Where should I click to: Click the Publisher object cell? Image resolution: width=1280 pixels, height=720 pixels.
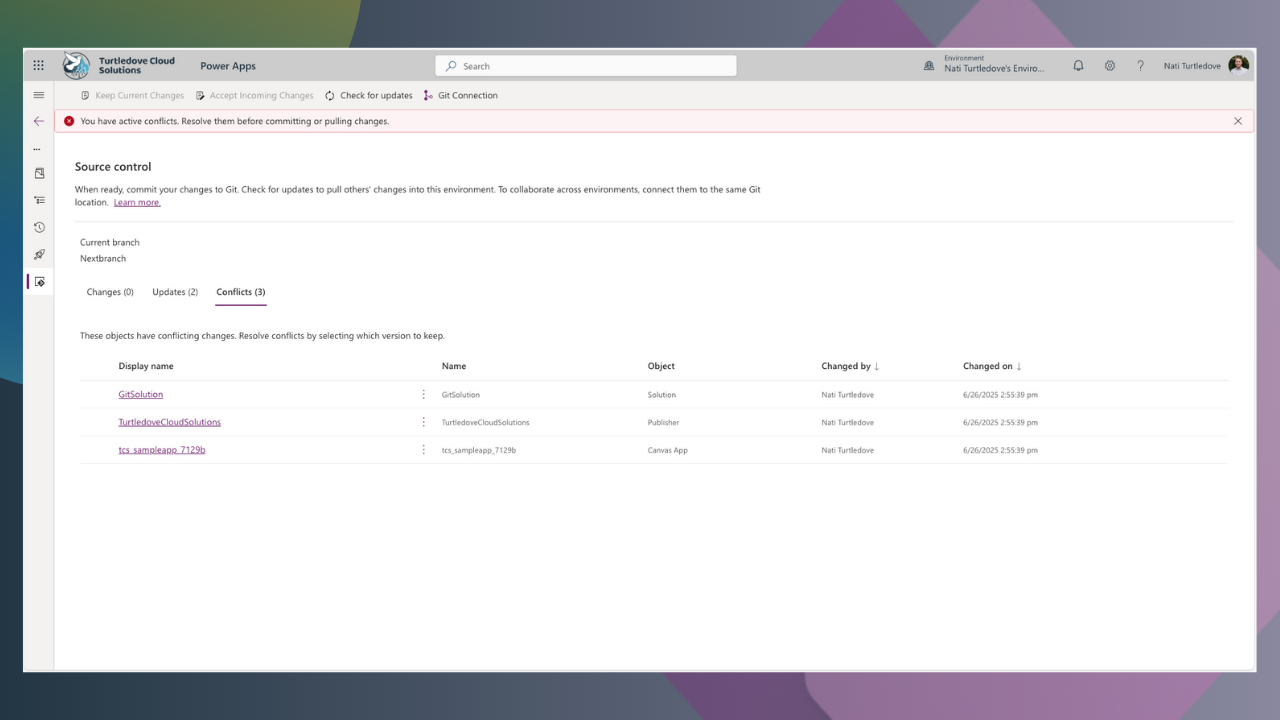(663, 423)
